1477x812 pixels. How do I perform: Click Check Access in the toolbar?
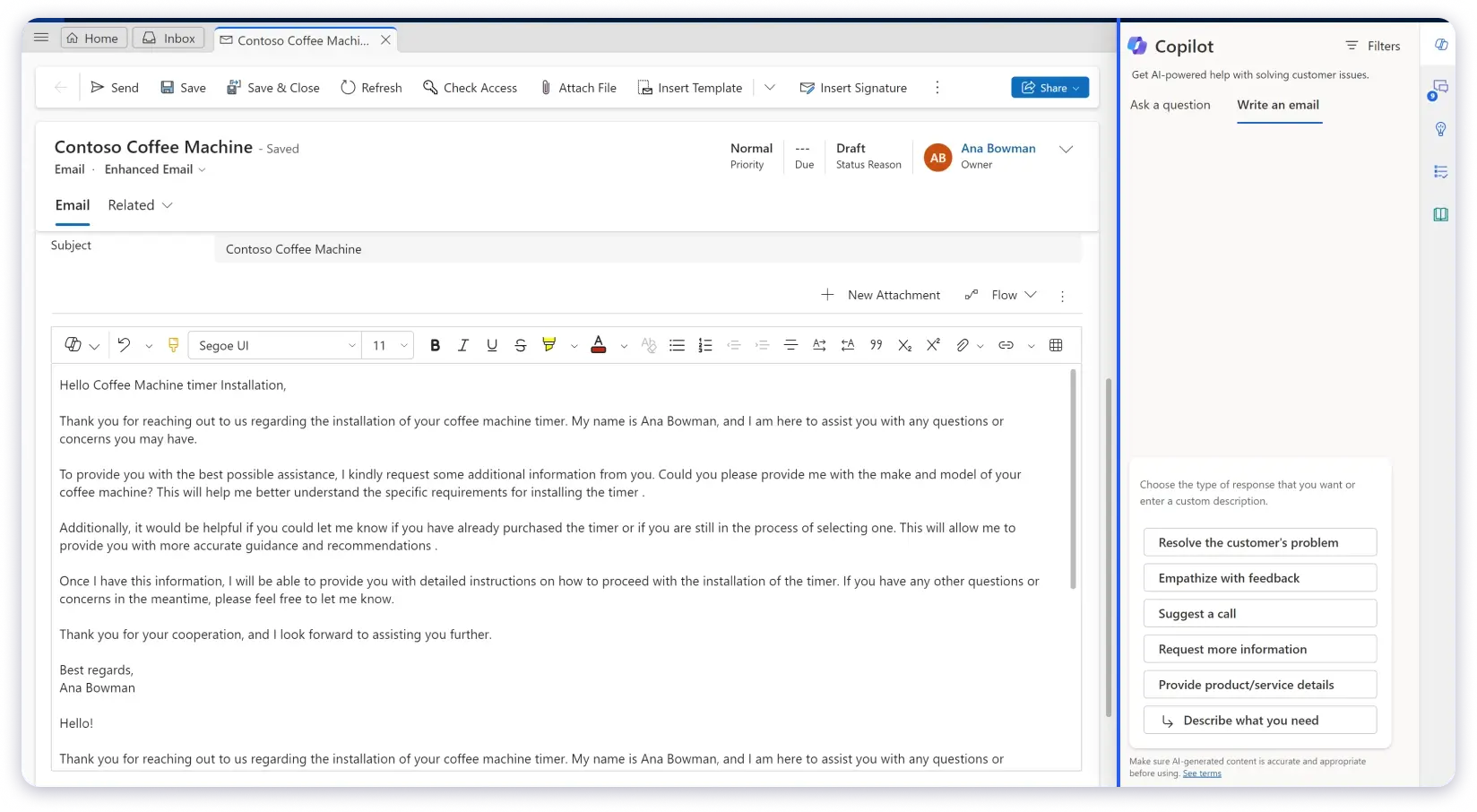[x=470, y=88]
